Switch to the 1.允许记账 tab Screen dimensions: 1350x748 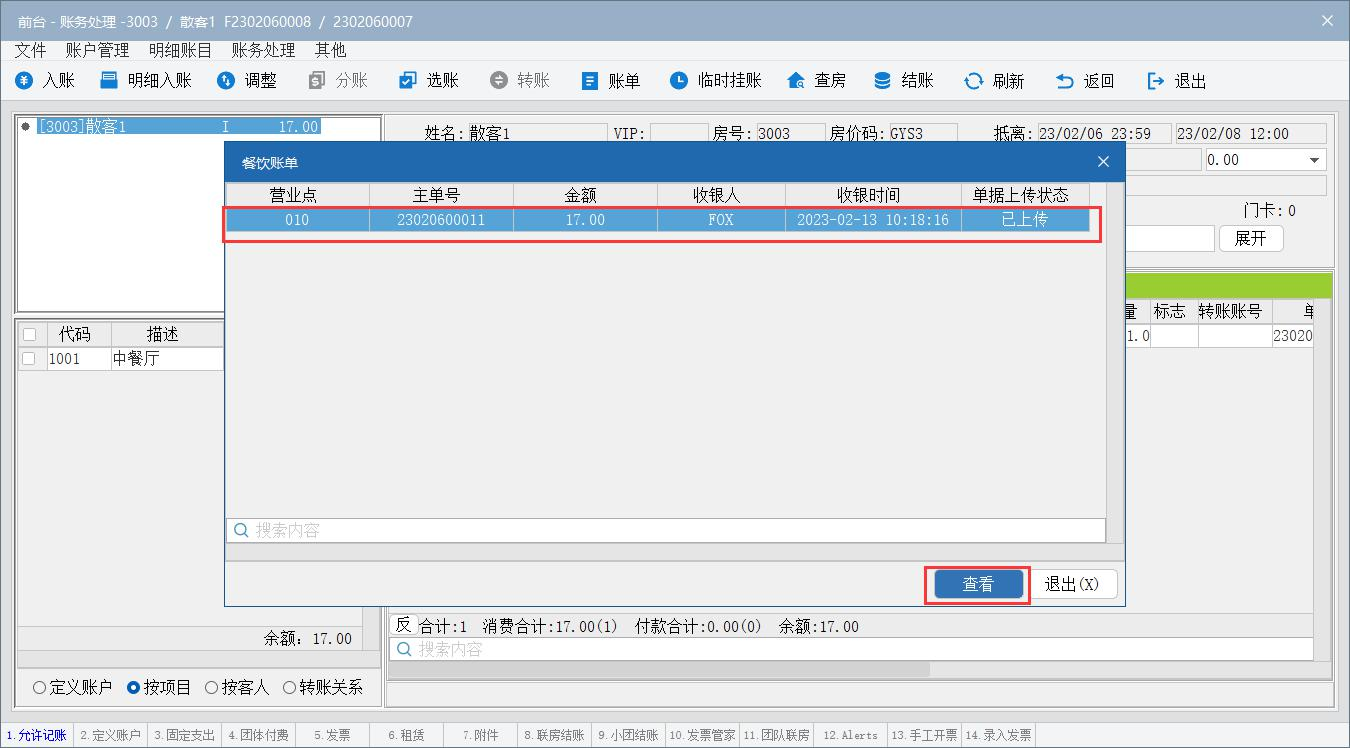coord(36,735)
